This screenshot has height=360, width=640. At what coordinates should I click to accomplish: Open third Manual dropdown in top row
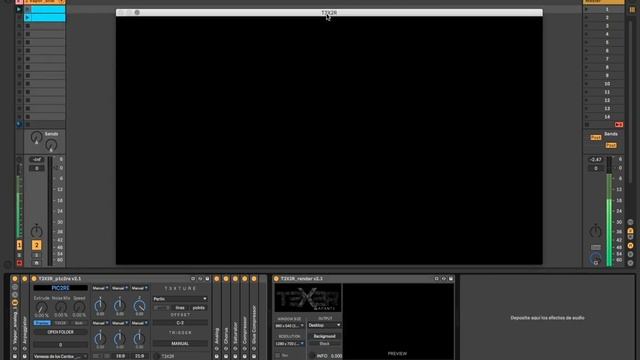coord(139,288)
